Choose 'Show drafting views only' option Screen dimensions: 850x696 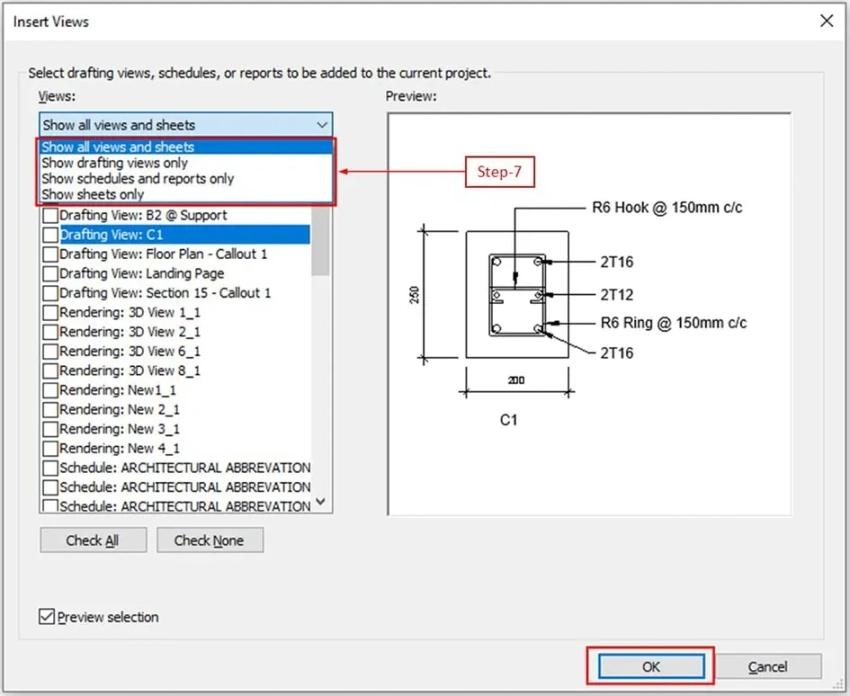[114, 162]
